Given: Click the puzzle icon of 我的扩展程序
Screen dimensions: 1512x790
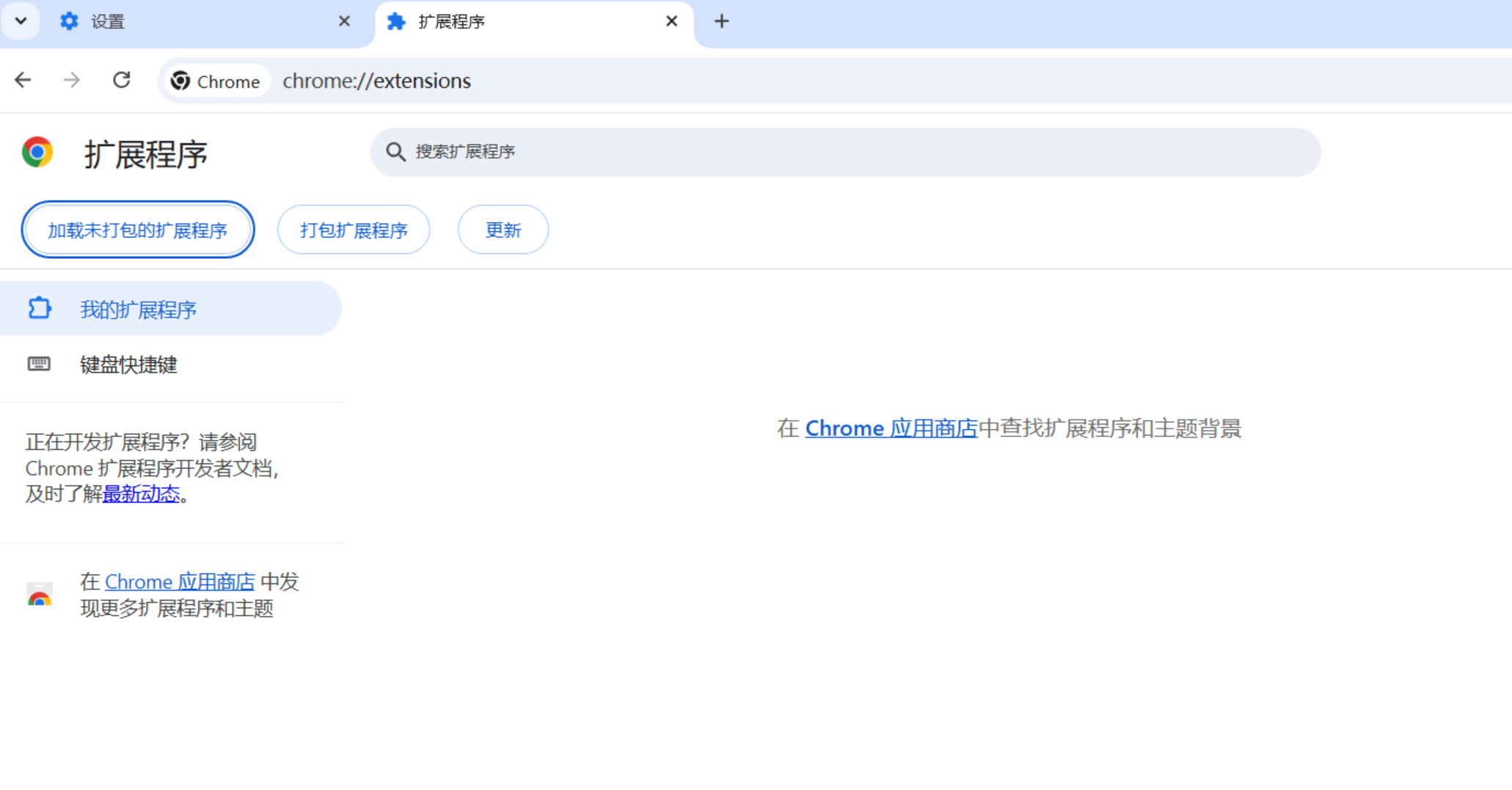Looking at the screenshot, I should pos(40,308).
